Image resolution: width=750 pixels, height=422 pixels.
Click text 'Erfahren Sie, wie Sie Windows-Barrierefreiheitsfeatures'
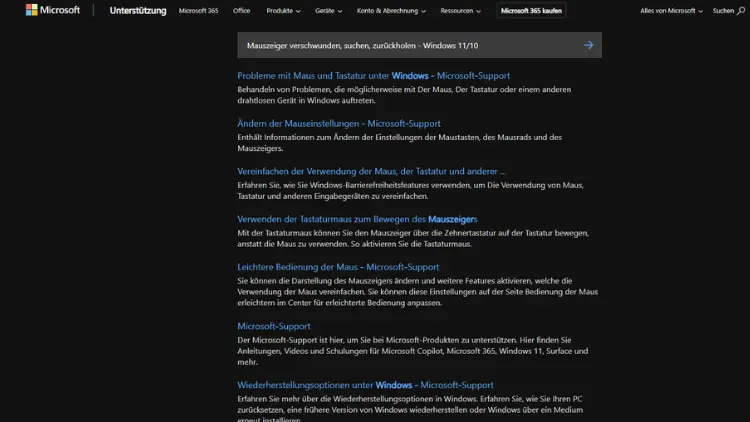coord(332,185)
